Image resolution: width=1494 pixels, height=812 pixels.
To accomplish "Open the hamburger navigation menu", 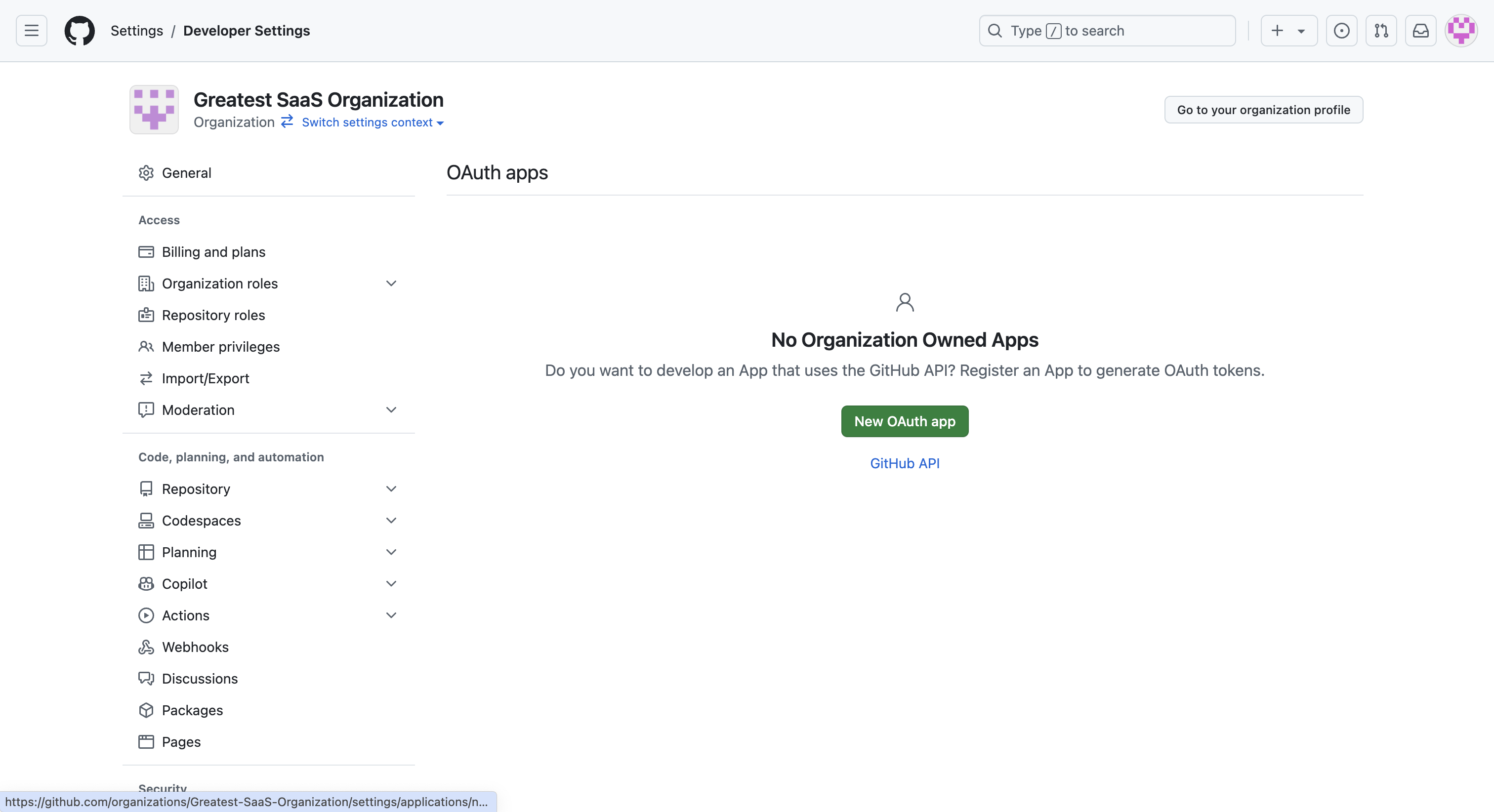I will click(x=31, y=31).
